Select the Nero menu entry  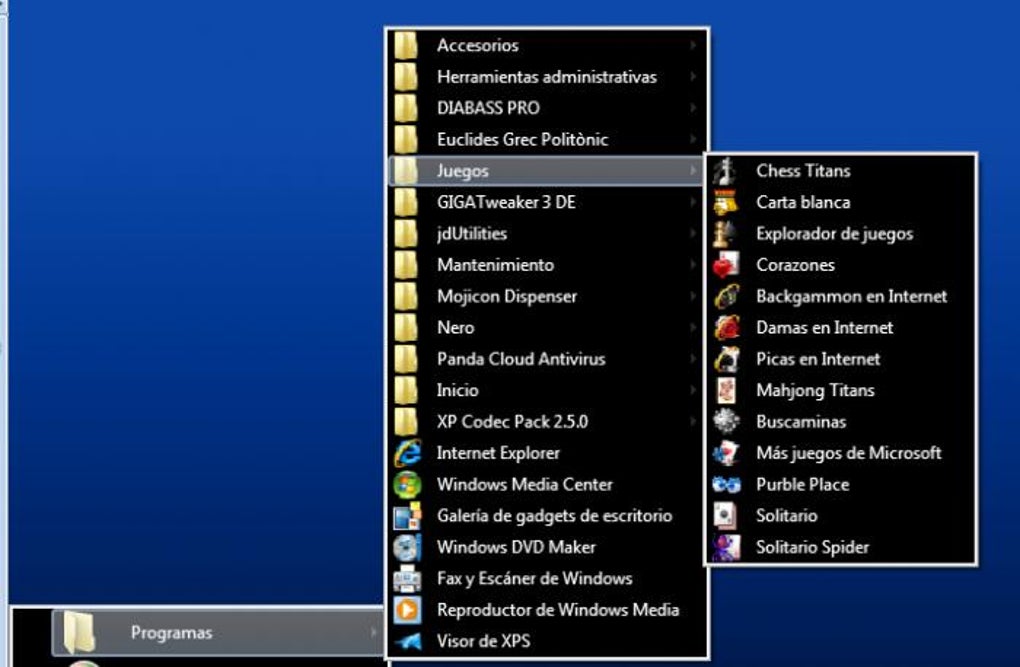point(453,327)
